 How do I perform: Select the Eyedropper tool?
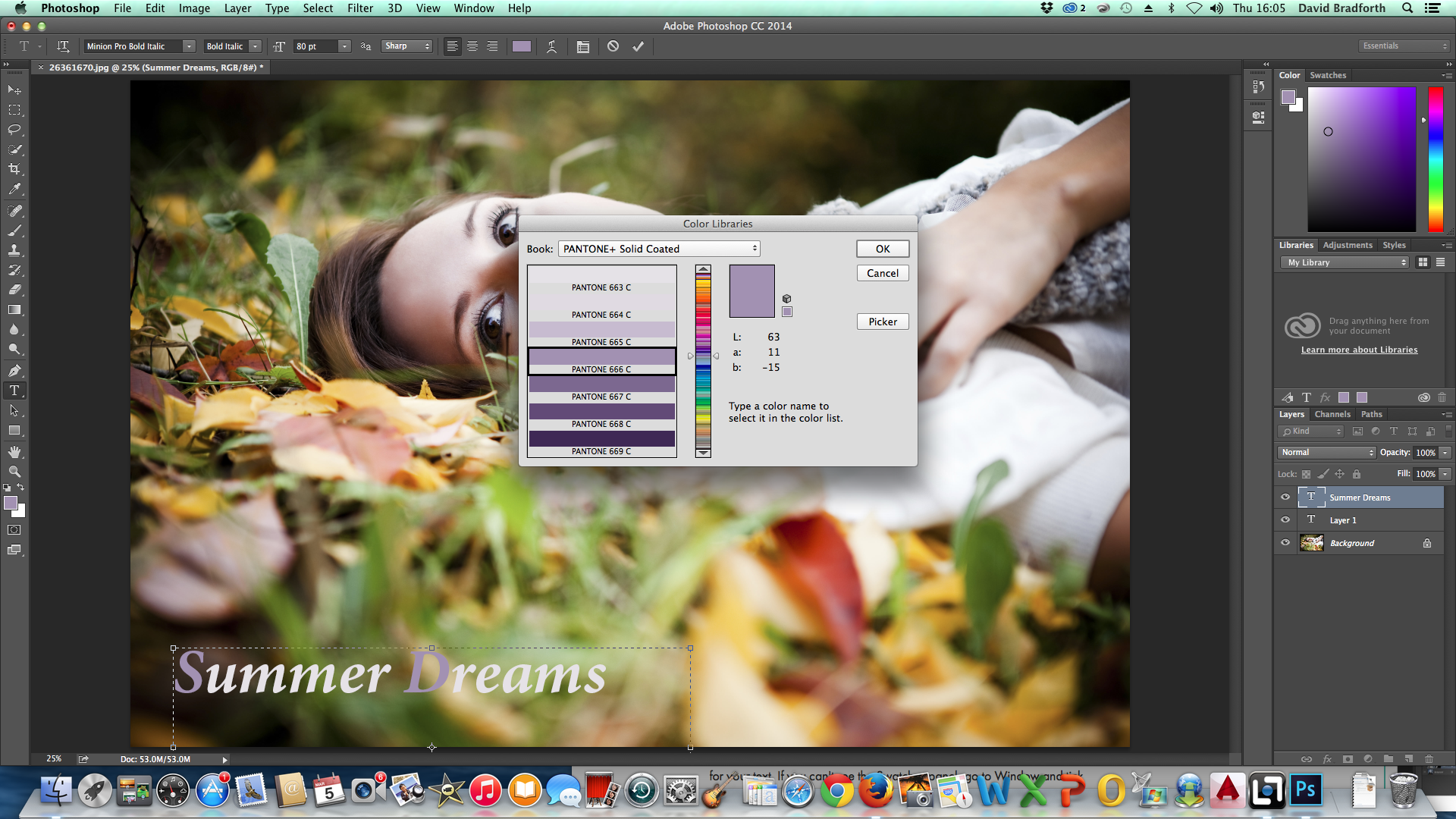[14, 189]
